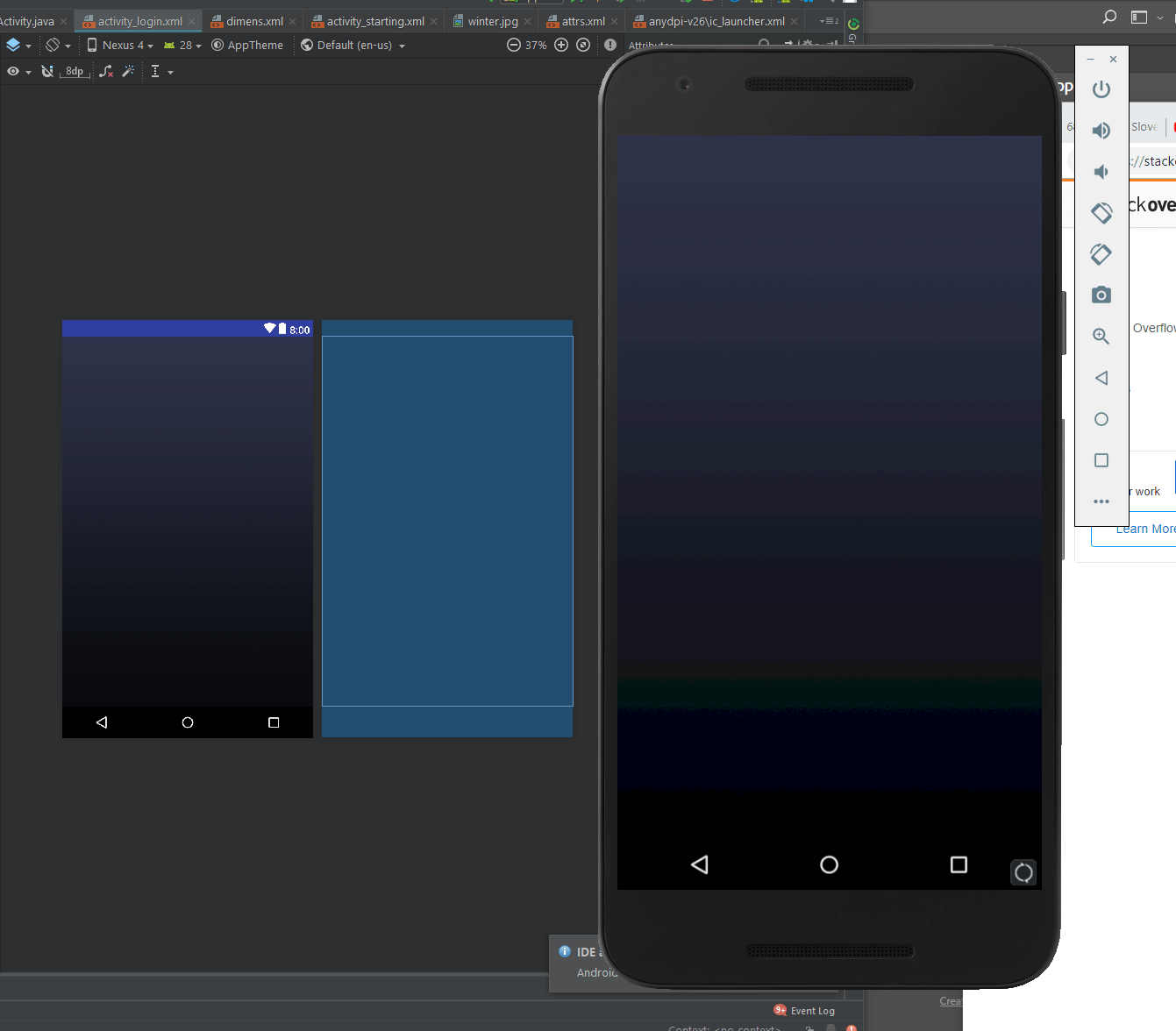This screenshot has width=1176, height=1031.
Task: Zoom out the layout editor
Action: [514, 45]
